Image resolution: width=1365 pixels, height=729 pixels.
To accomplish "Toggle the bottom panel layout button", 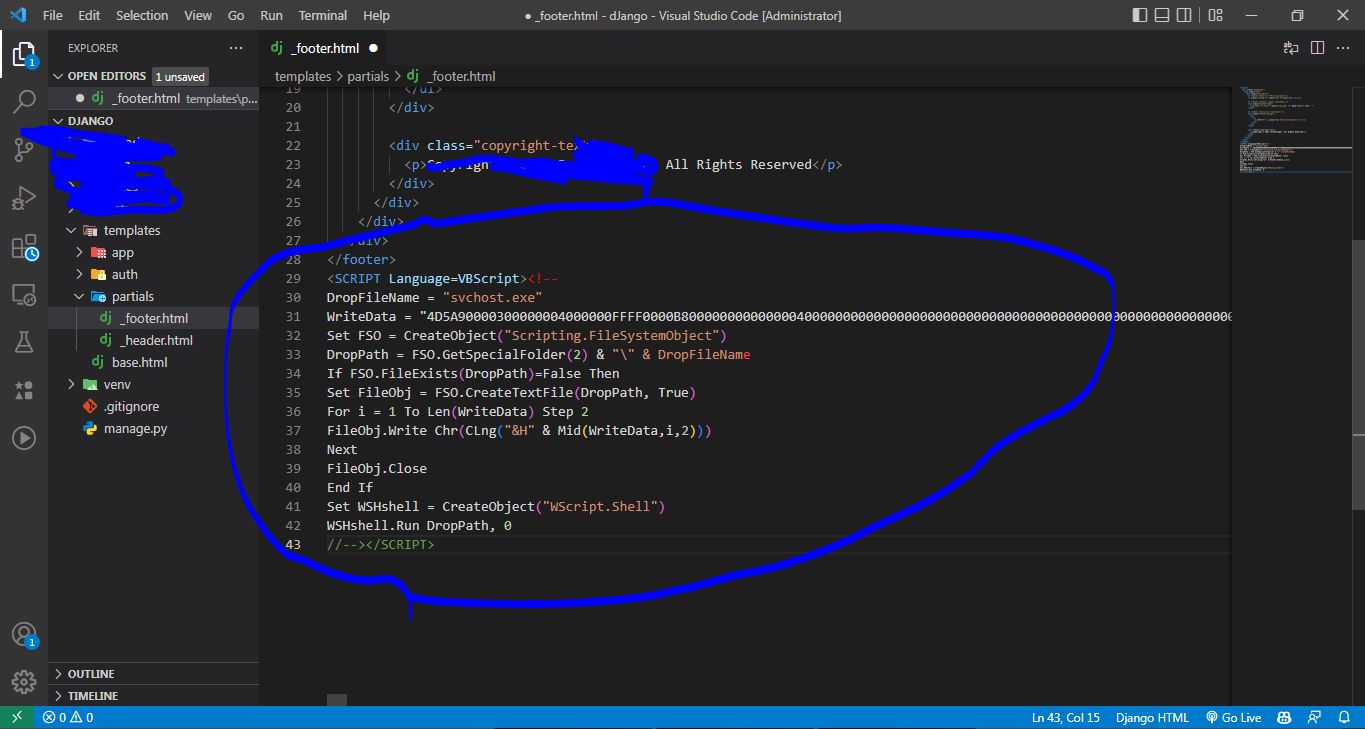I will pos(1162,15).
